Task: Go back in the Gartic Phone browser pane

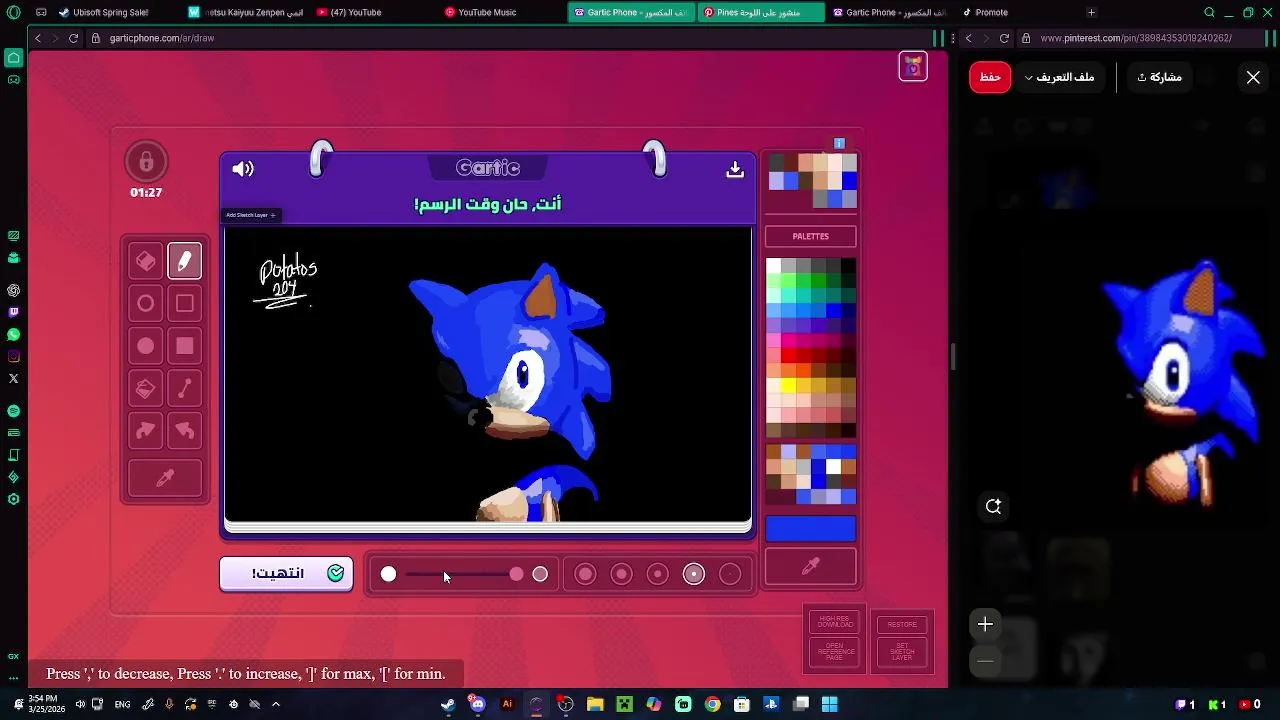Action: click(38, 38)
